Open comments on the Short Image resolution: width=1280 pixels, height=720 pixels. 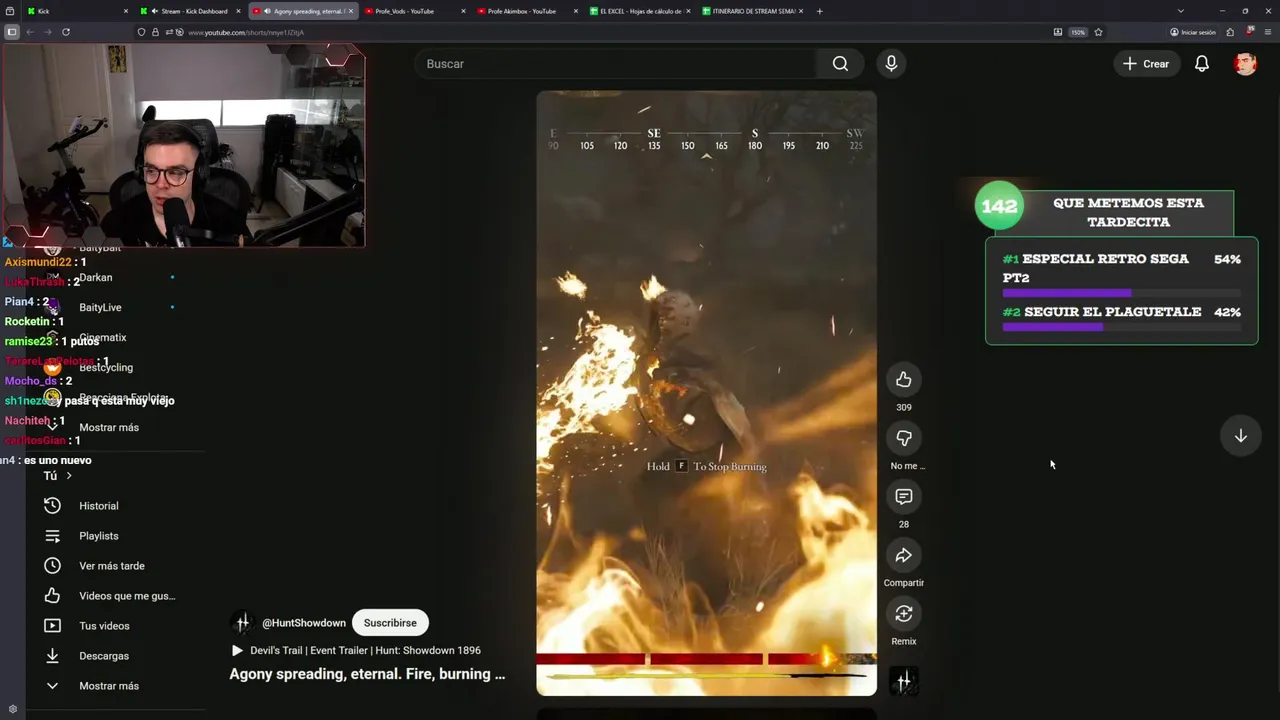tap(904, 496)
